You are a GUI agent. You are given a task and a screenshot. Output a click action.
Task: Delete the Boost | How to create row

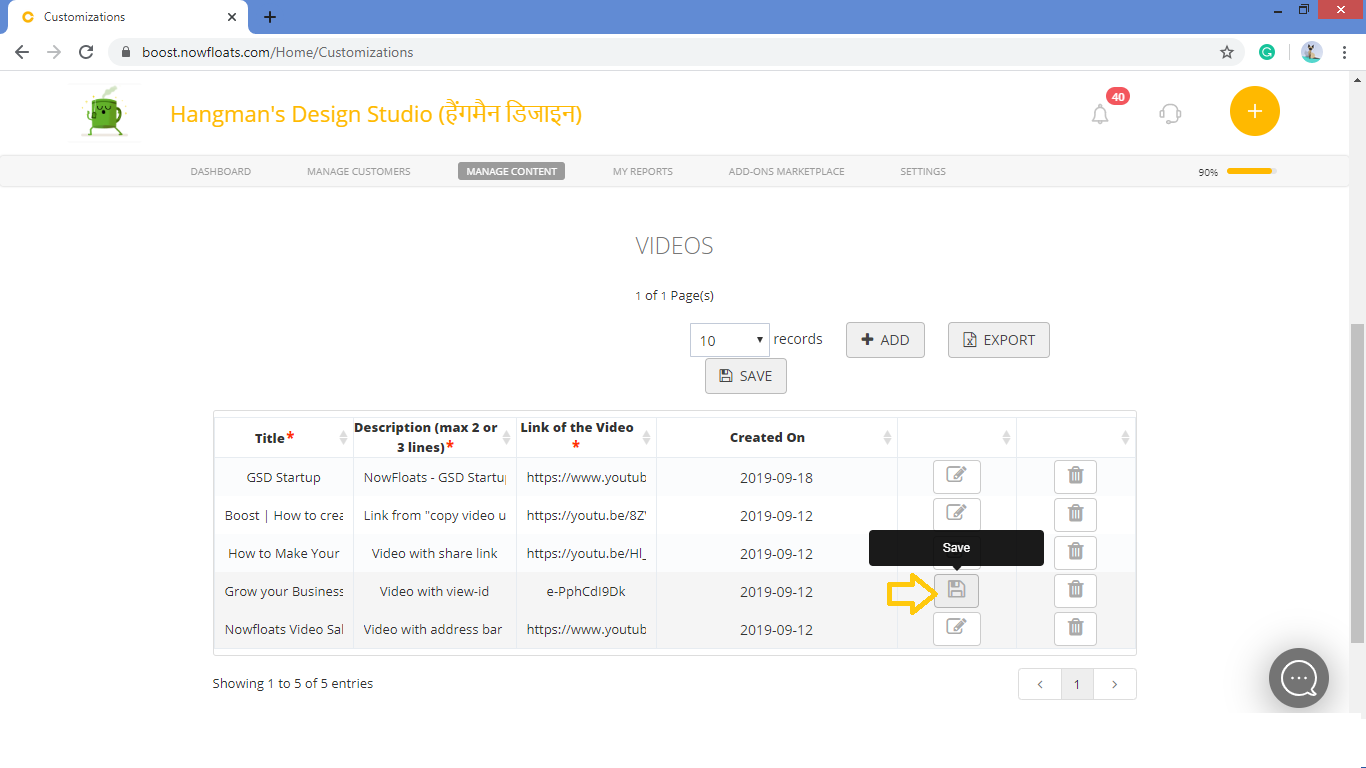(1076, 515)
